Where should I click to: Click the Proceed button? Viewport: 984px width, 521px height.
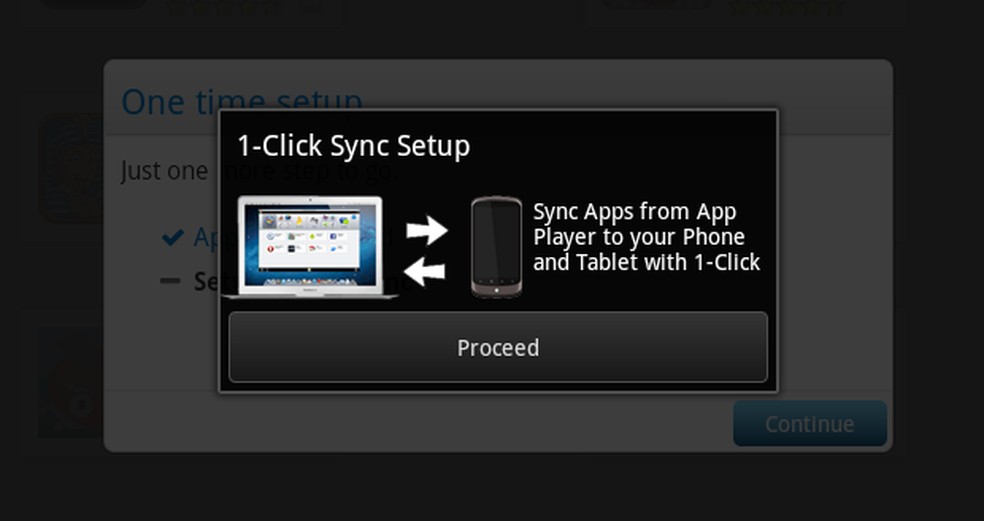coord(498,347)
